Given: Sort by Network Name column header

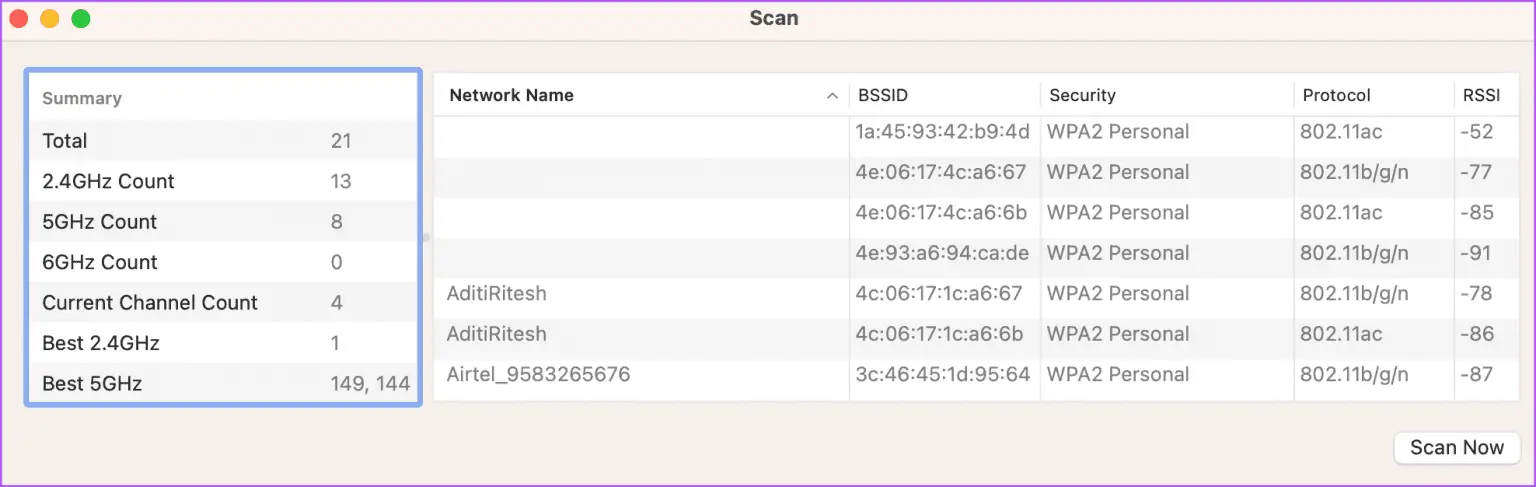Looking at the screenshot, I should pos(641,95).
